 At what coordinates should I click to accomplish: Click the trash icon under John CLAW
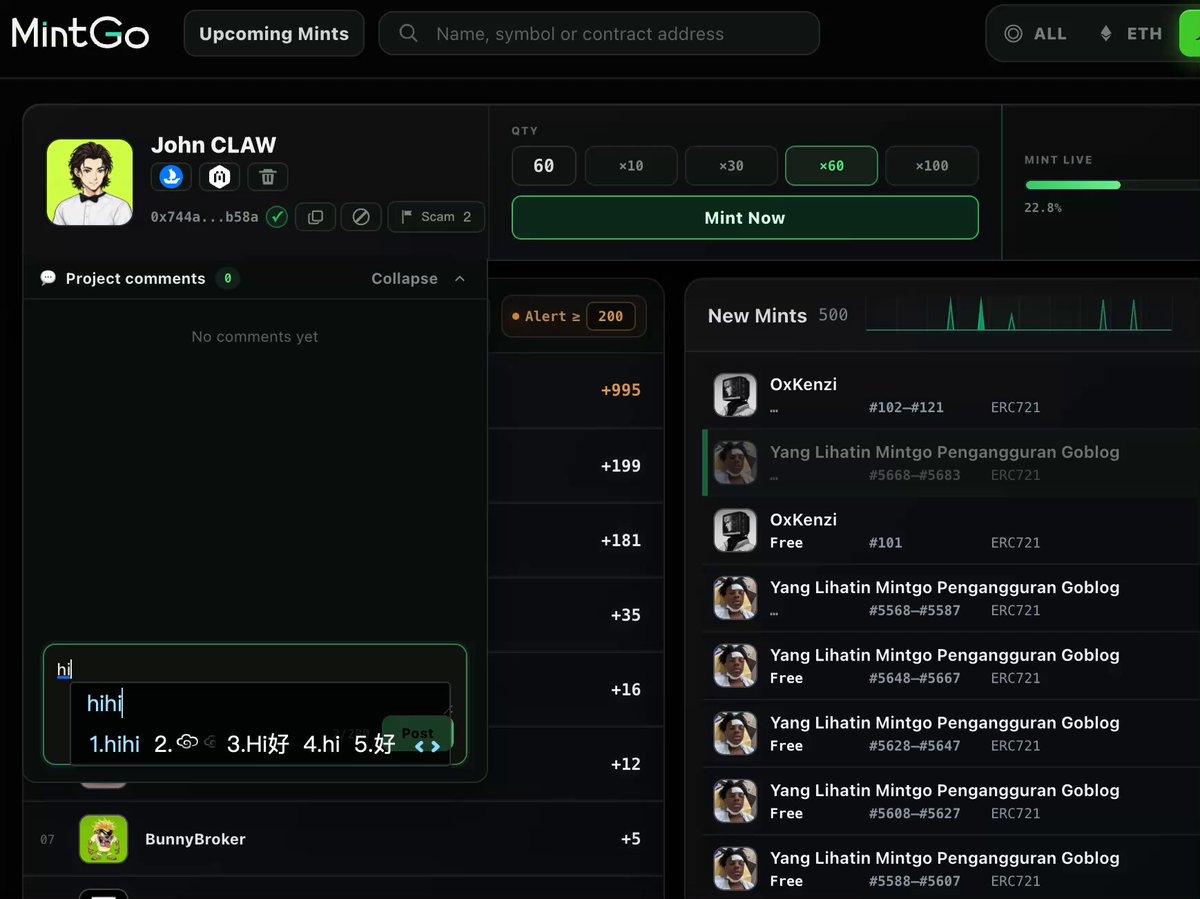[x=267, y=177]
